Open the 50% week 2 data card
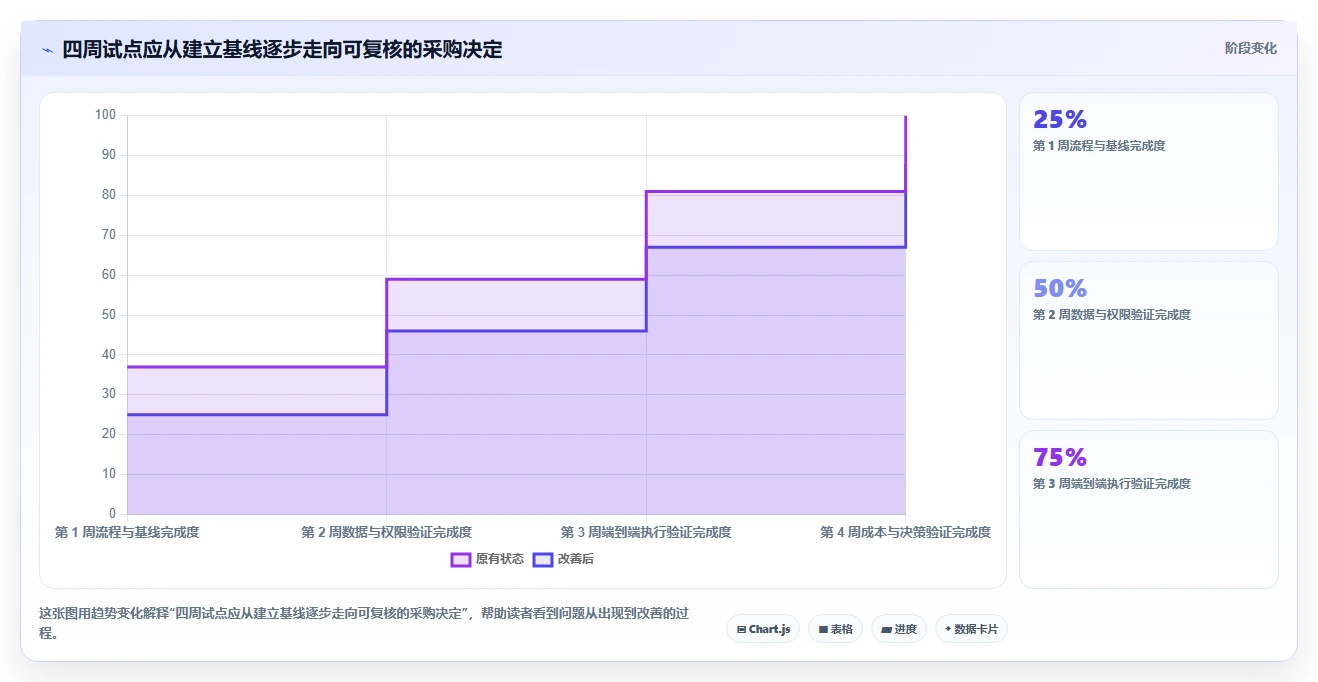 pos(1148,340)
